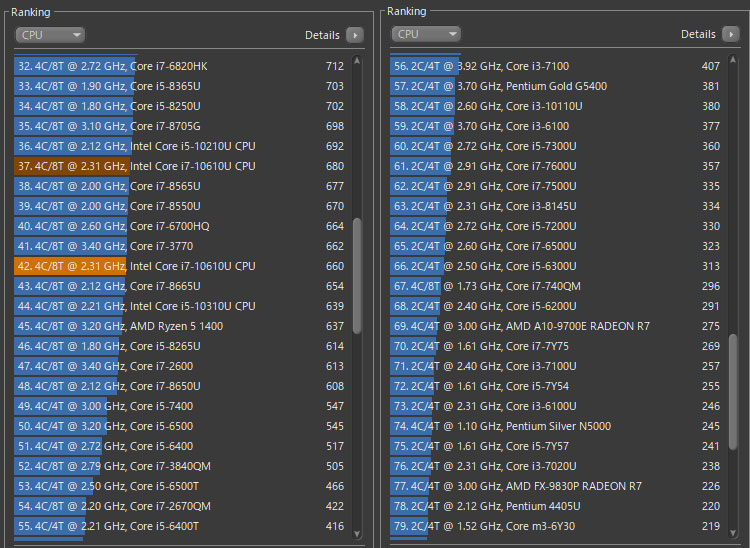Click the scroll up arrow in the right ranking list
750x548 pixels.
coord(733,60)
